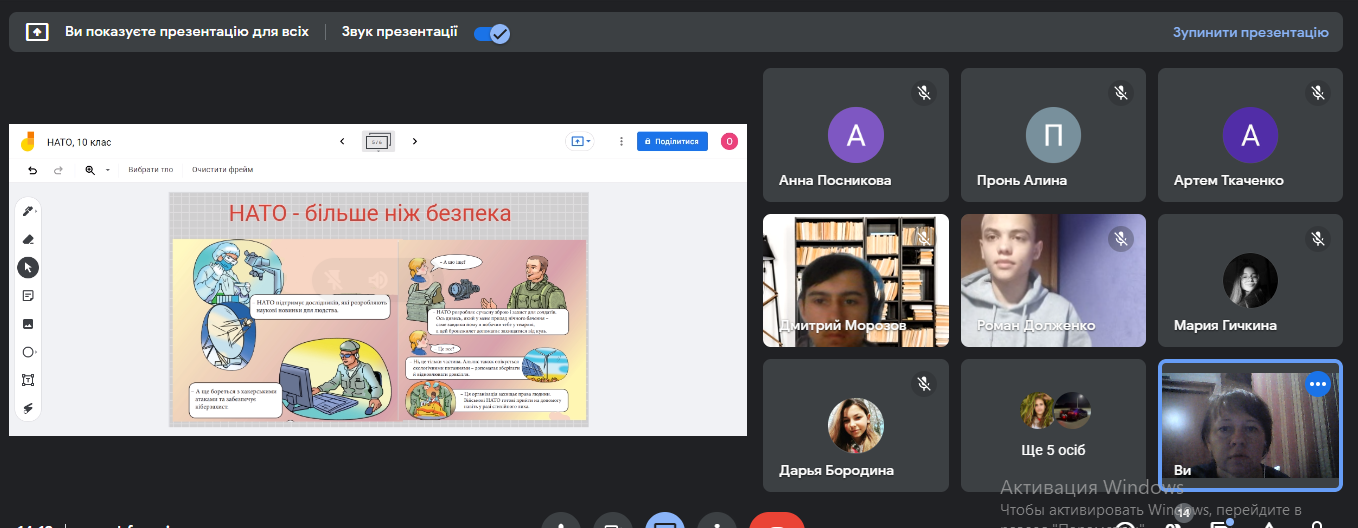Viewport: 1358px width, 528px height.
Task: Click Анна Посникова's purple 'A' avatar
Action: 856,135
